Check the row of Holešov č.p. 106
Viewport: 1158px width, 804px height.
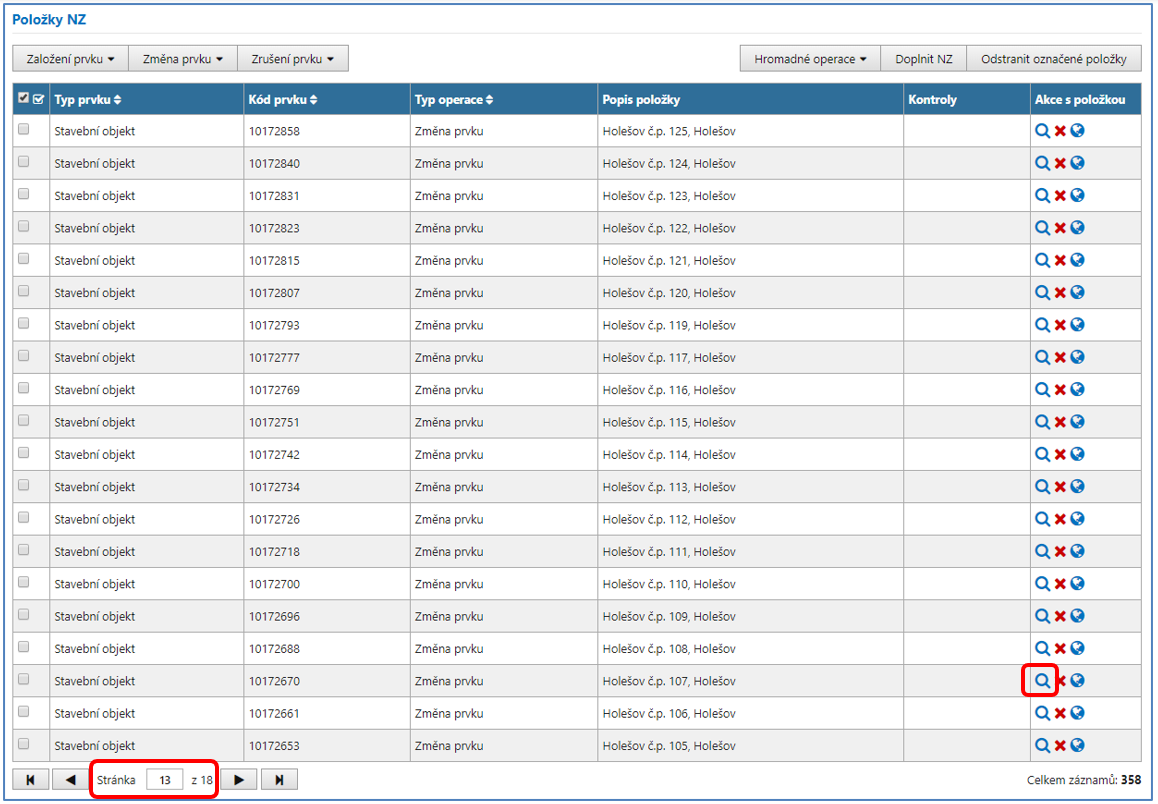pyautogui.click(x=24, y=713)
